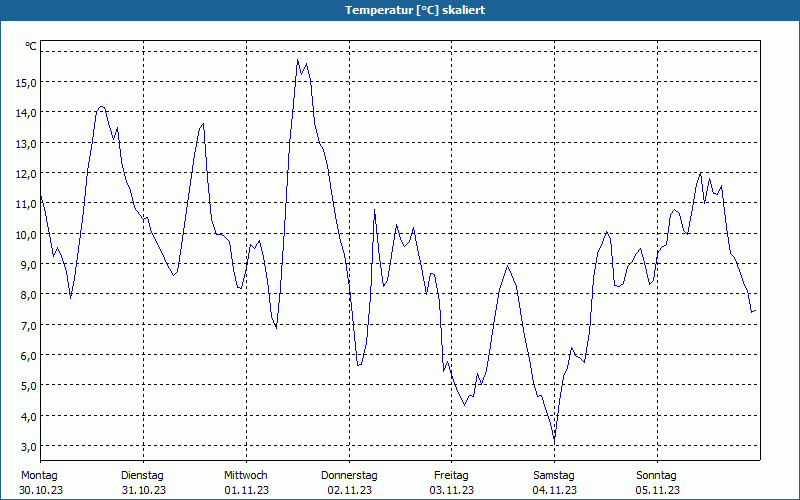Click the Samstag day label
The width and height of the screenshot is (800, 500).
554,476
